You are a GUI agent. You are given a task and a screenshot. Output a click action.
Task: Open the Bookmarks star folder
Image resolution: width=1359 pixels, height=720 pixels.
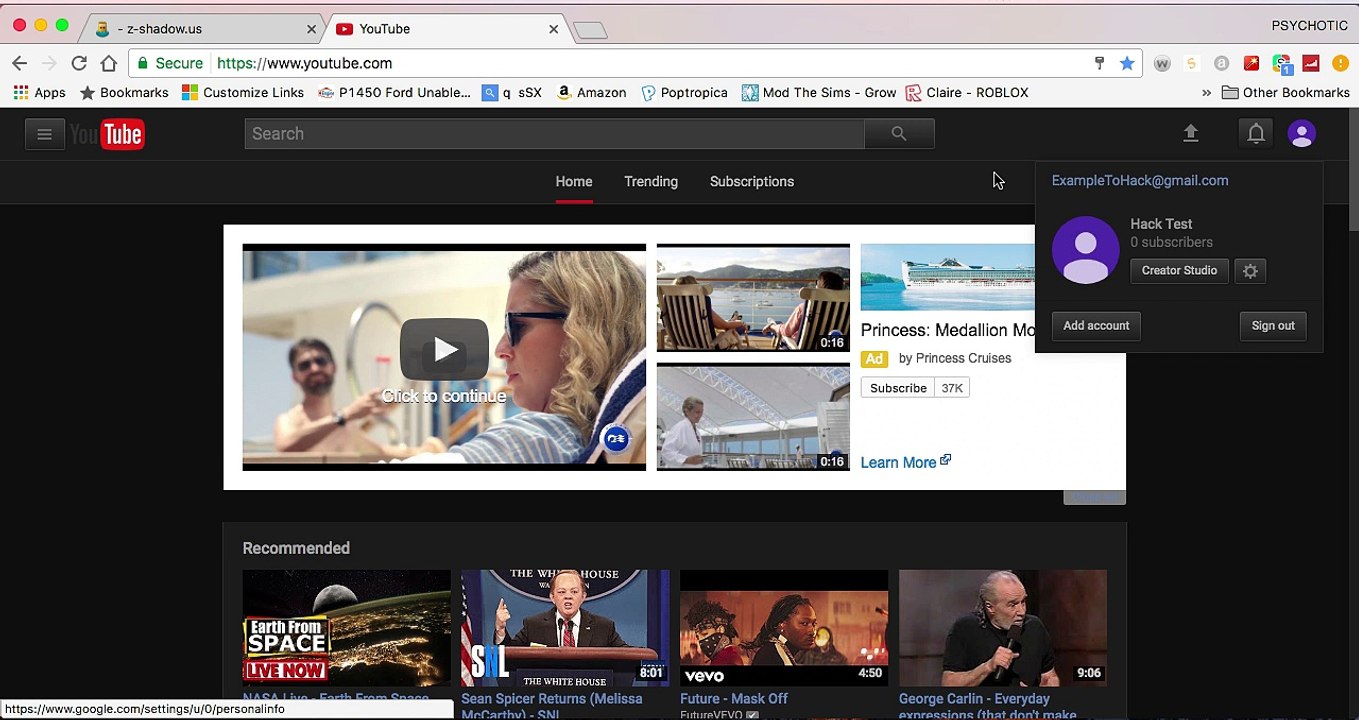click(x=124, y=92)
